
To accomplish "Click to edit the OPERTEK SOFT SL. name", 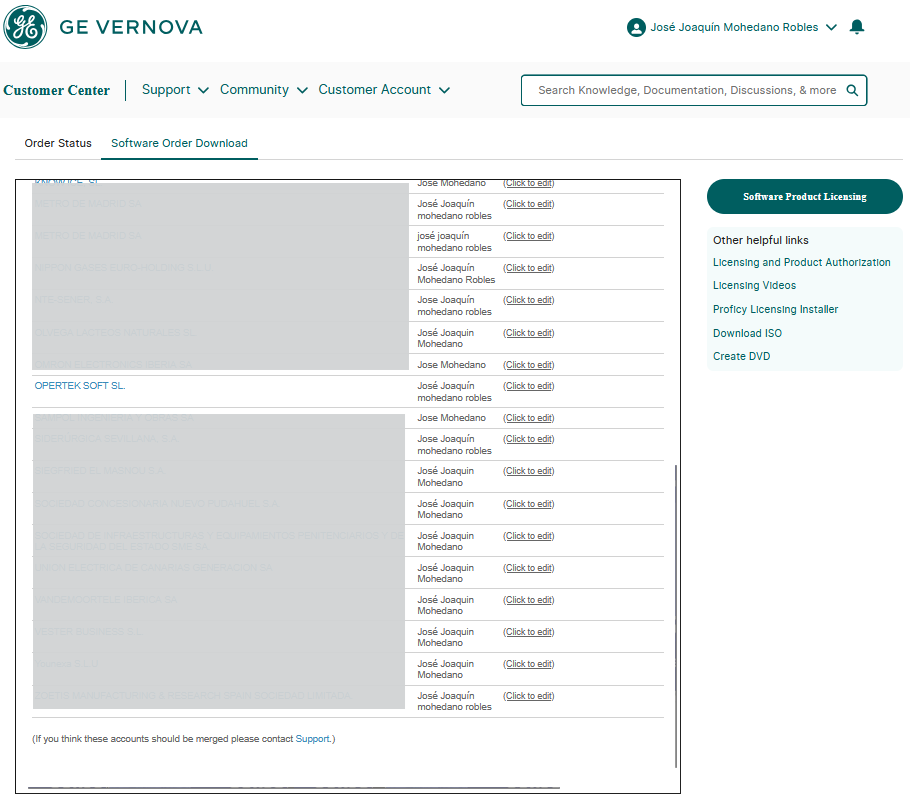I will click(529, 386).
